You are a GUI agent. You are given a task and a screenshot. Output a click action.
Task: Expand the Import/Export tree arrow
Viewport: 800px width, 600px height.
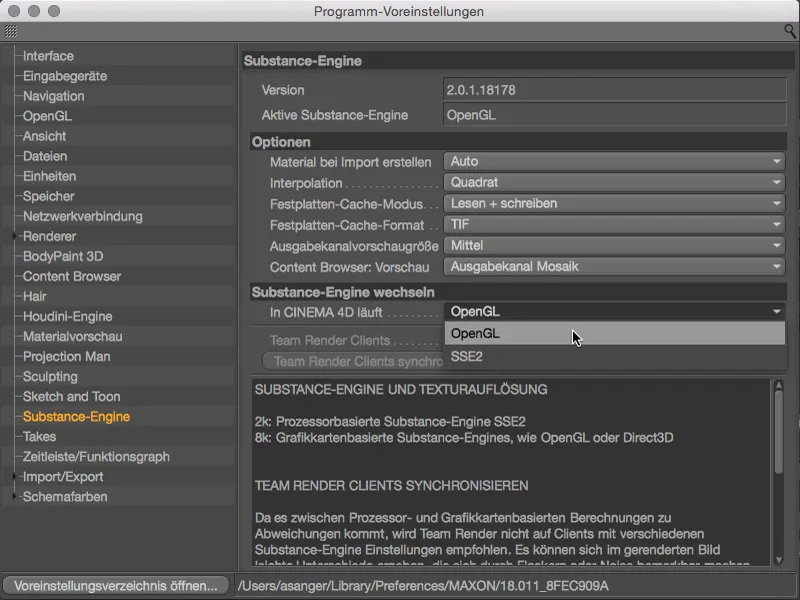[x=14, y=476]
